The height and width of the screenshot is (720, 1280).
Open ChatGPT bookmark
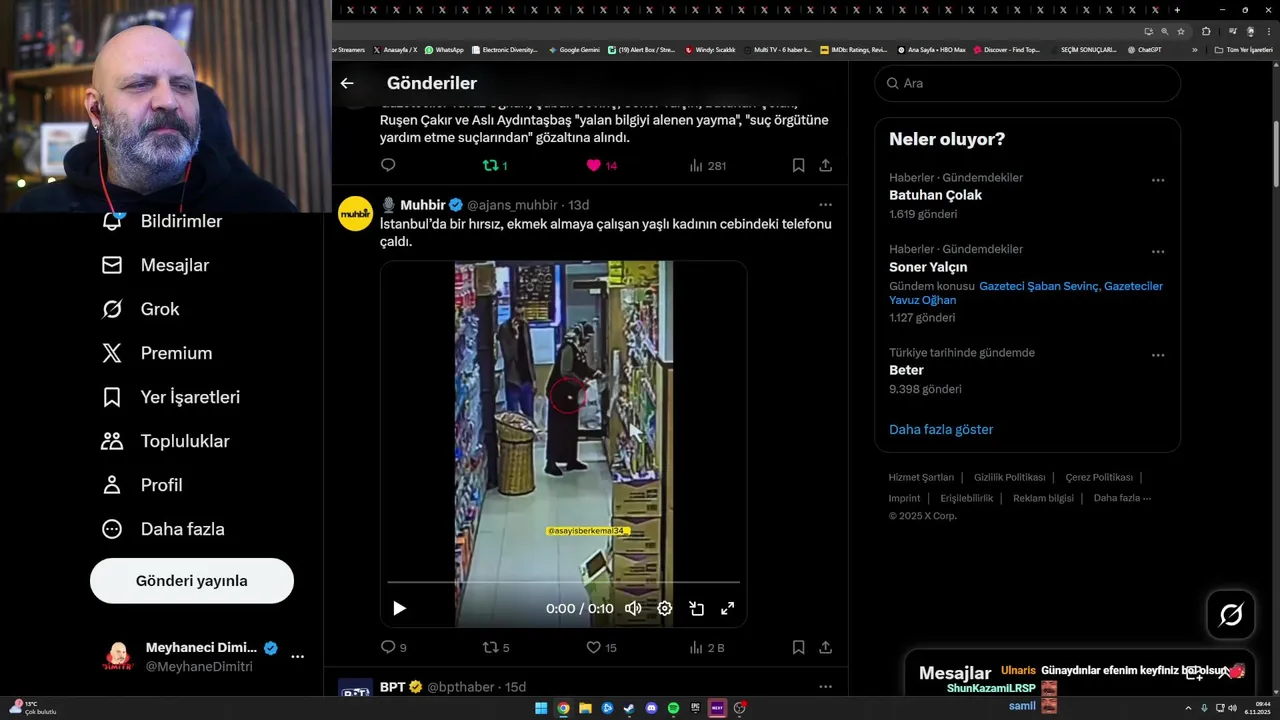1144,49
